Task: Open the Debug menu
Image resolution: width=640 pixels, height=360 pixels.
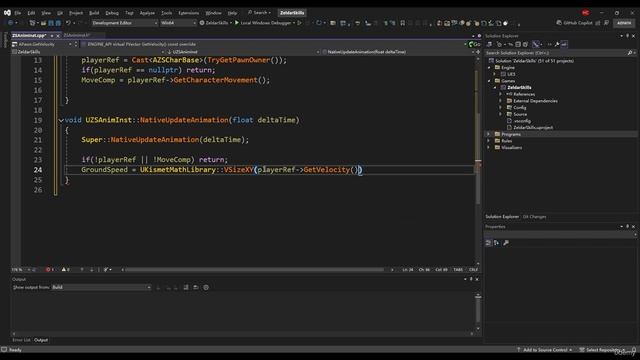Action: click(x=112, y=13)
